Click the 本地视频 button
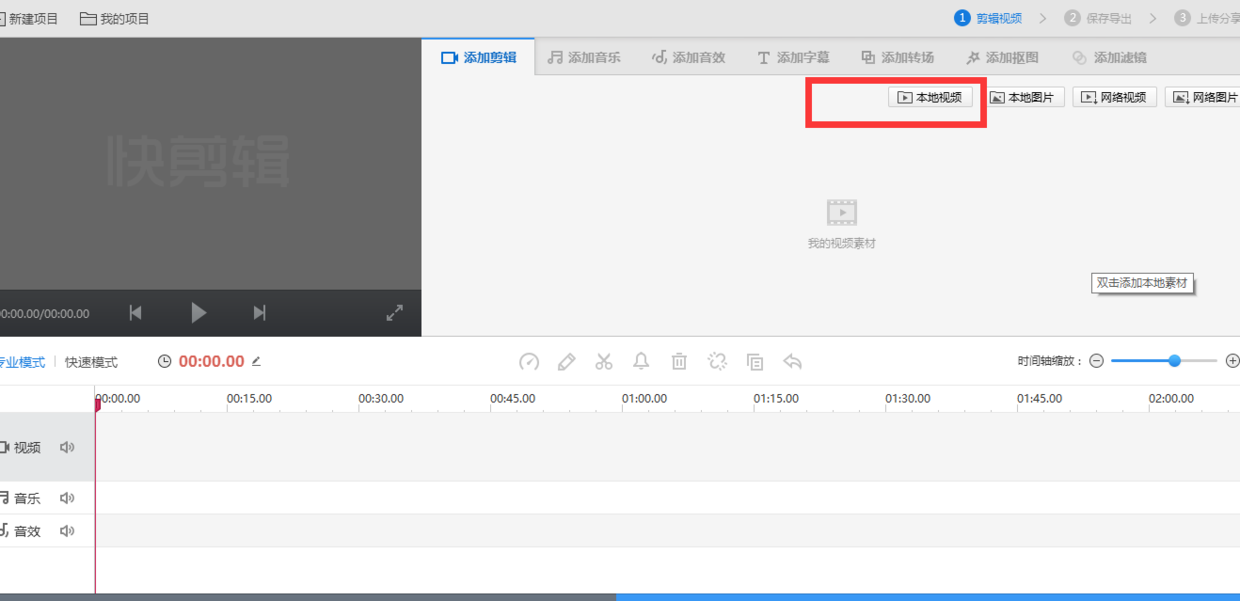 [x=930, y=97]
